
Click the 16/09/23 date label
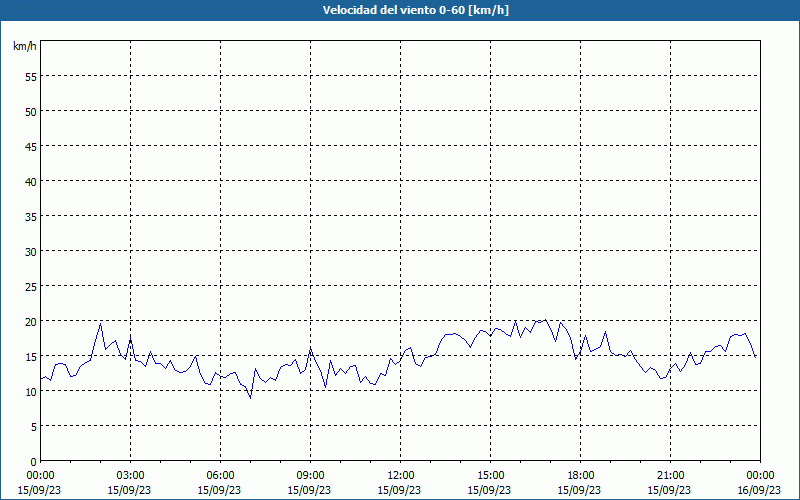pyautogui.click(x=759, y=490)
